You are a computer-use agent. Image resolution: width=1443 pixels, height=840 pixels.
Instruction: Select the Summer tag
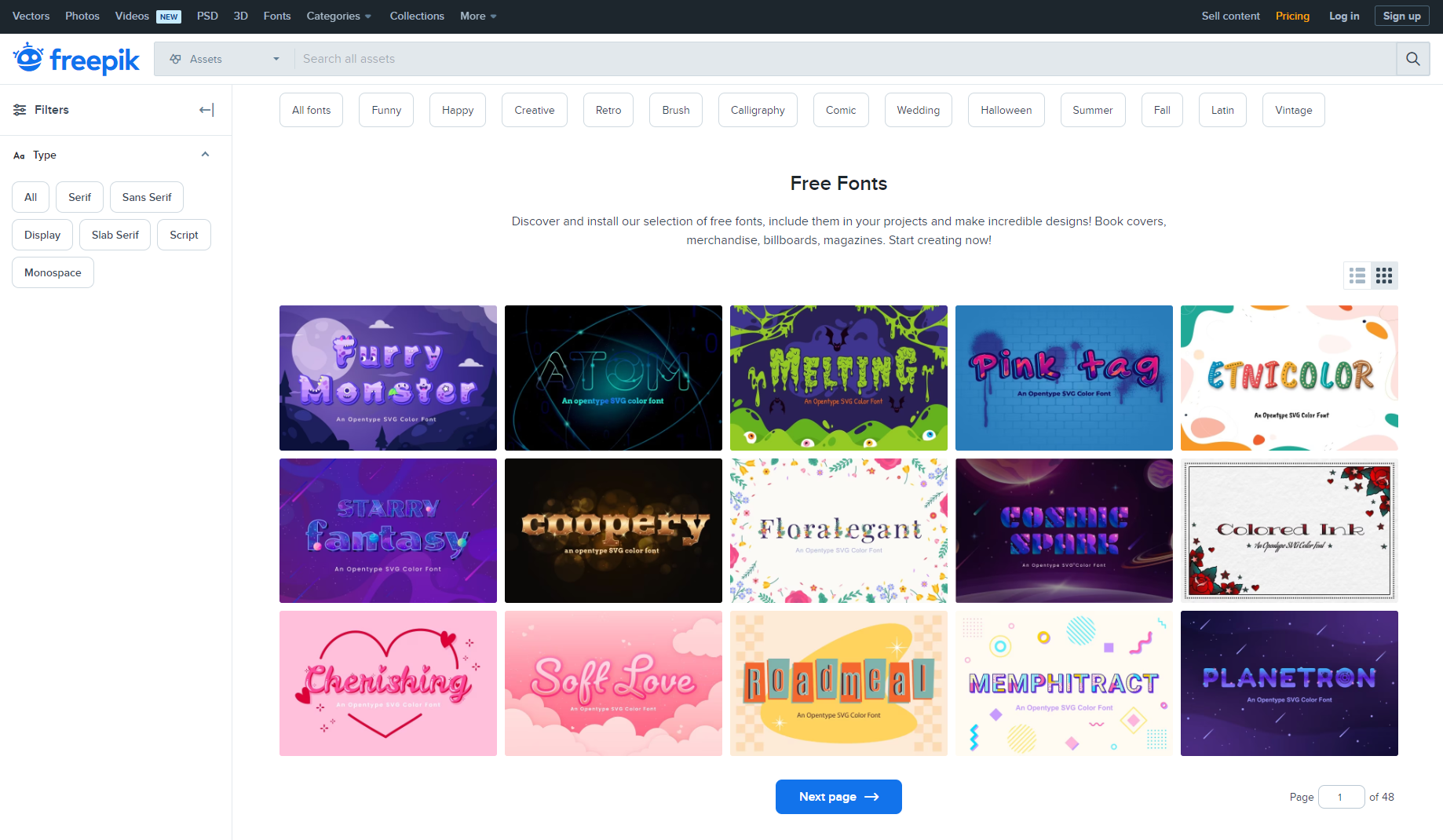1093,110
